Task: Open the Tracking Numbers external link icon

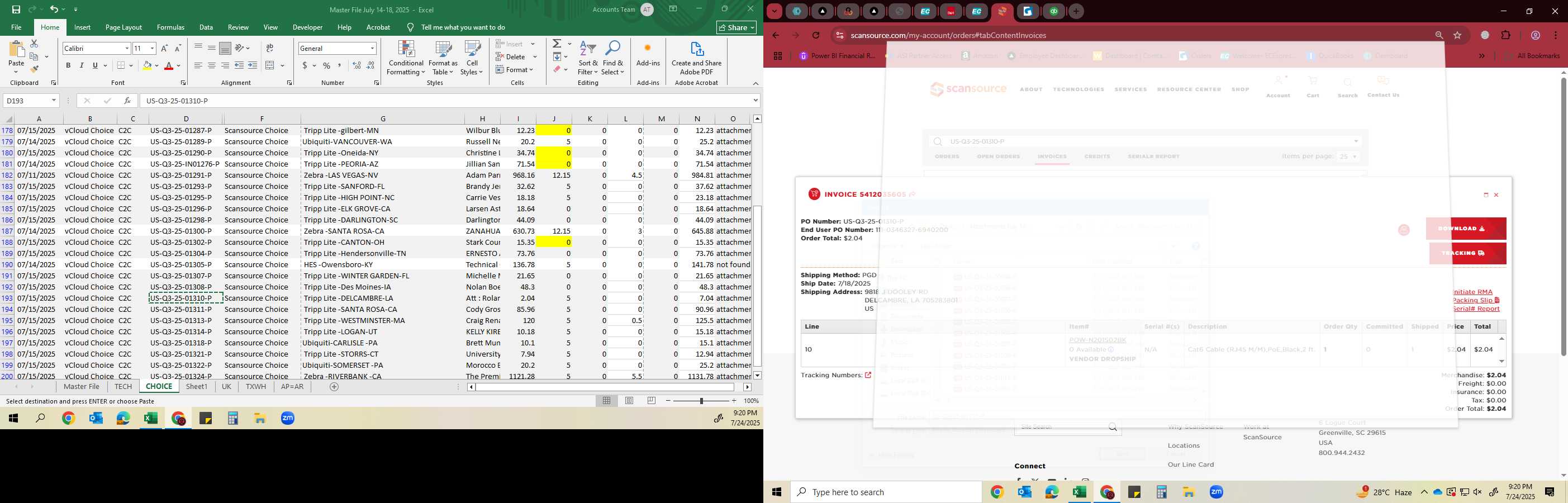Action: pyautogui.click(x=868, y=375)
